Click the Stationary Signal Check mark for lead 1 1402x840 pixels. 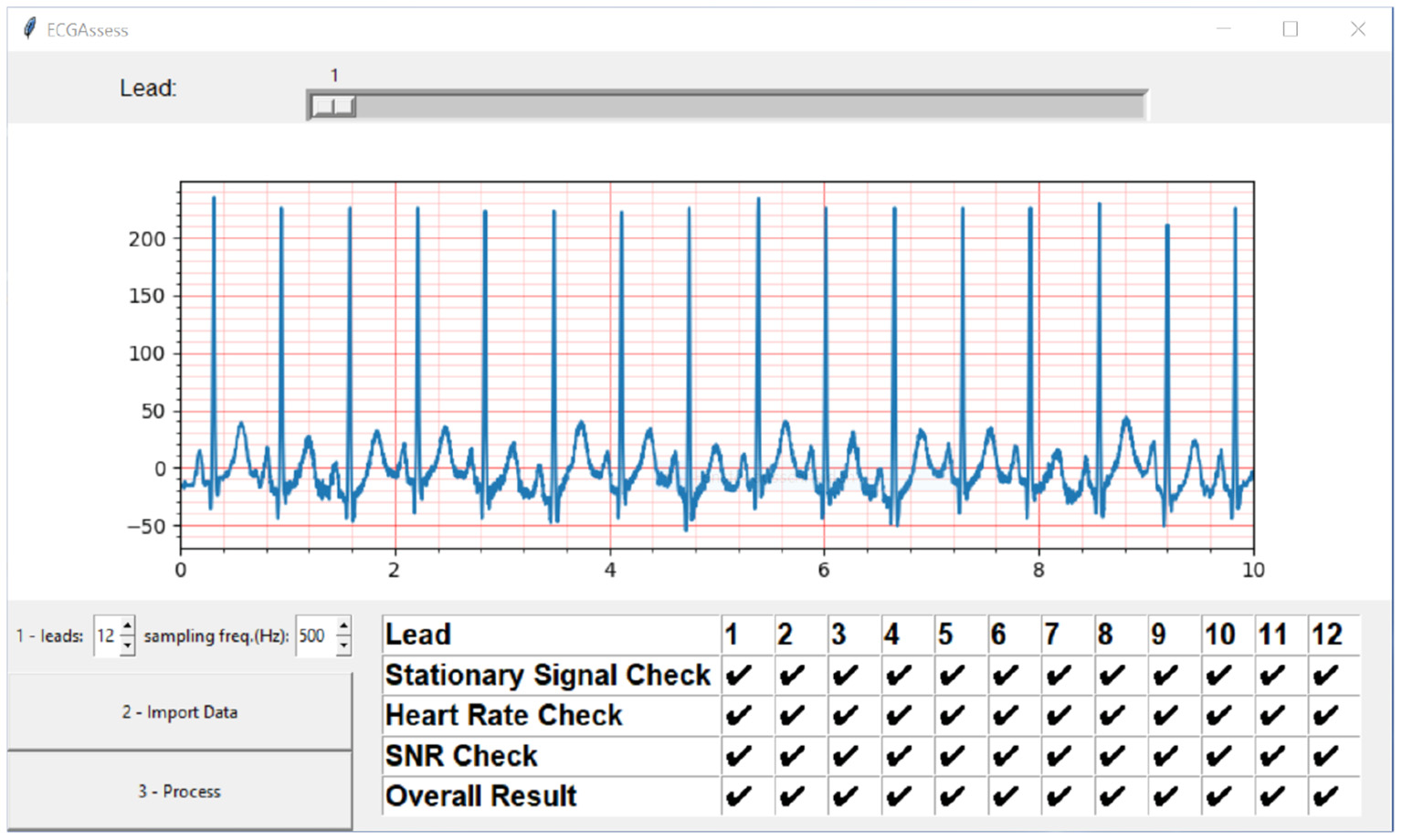738,676
